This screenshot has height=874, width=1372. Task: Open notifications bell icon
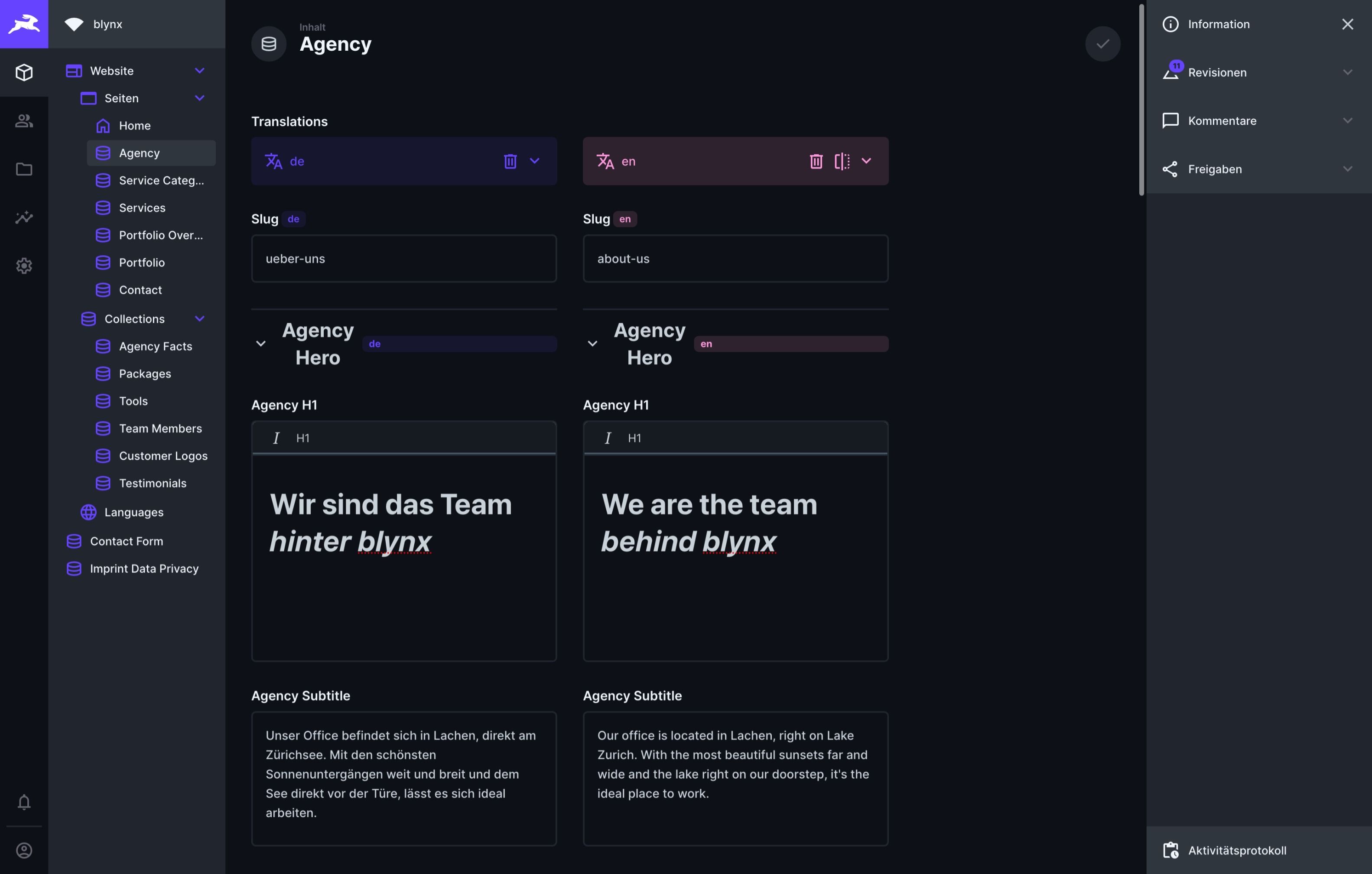click(x=24, y=802)
